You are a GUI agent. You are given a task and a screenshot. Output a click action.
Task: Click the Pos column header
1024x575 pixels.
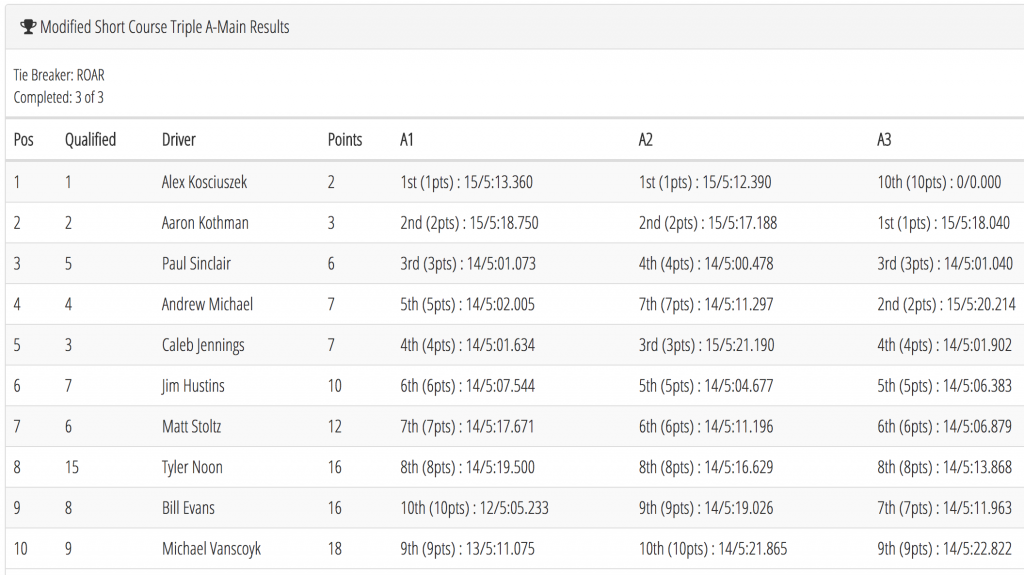[24, 140]
